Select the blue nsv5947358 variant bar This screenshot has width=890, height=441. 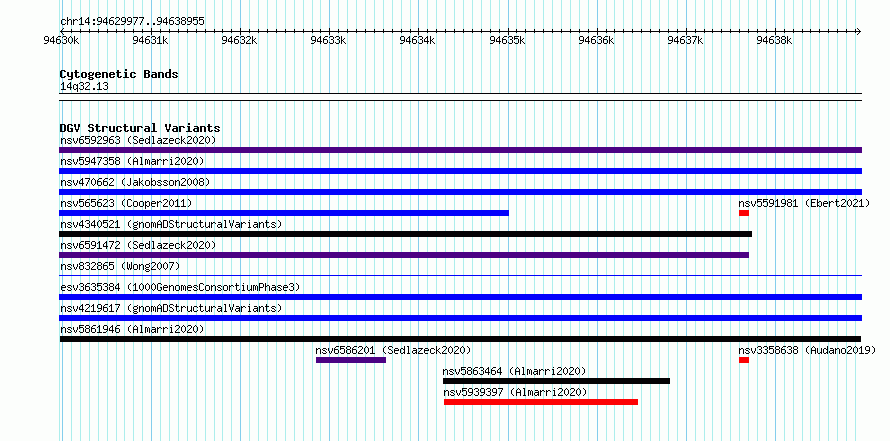pos(460,171)
